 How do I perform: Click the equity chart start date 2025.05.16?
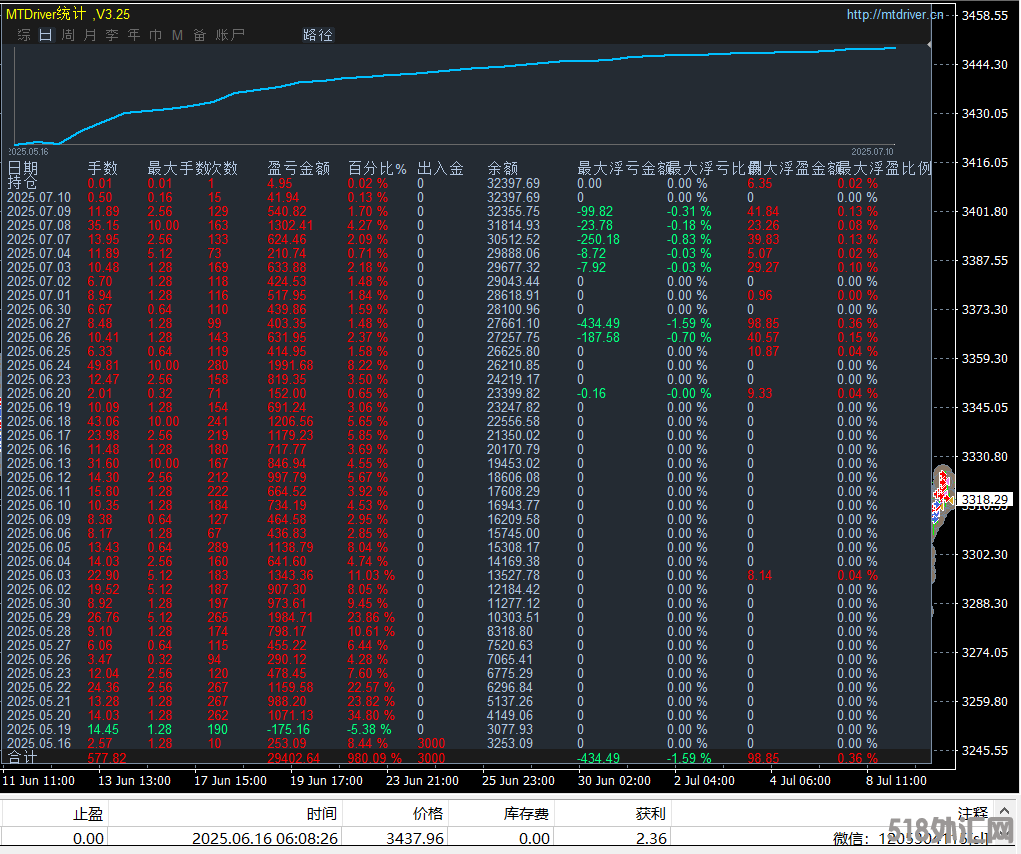(x=28, y=152)
